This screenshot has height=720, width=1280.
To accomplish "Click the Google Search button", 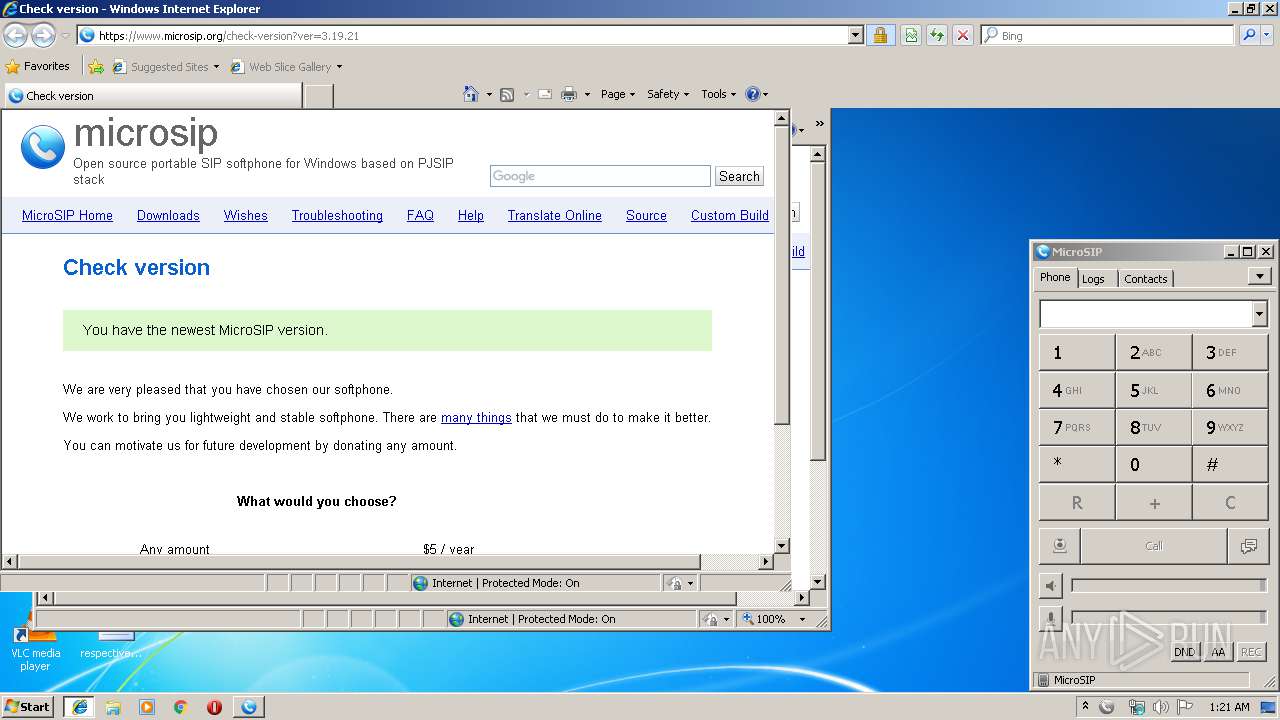I will tap(739, 176).
